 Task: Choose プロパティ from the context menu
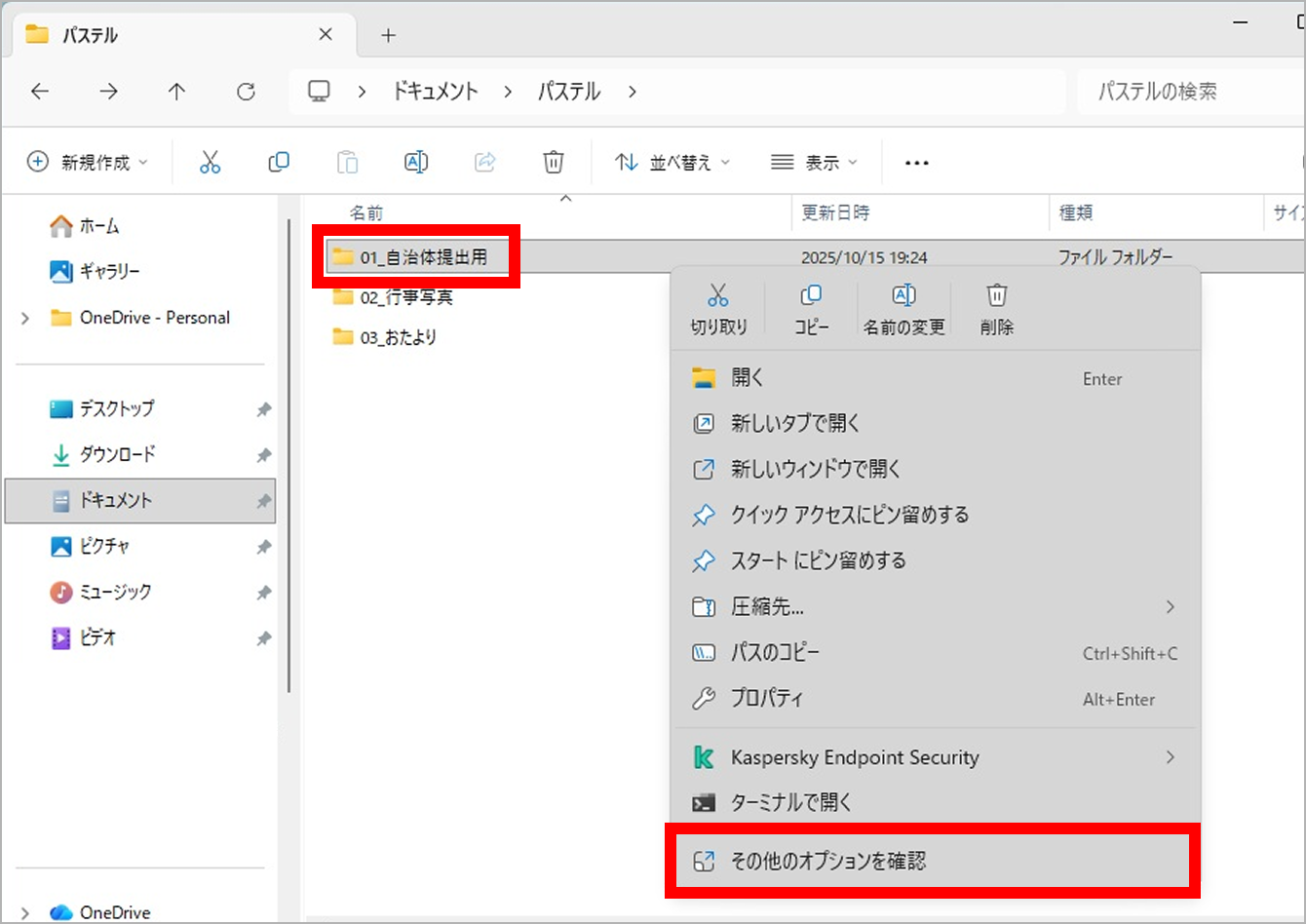point(767,699)
